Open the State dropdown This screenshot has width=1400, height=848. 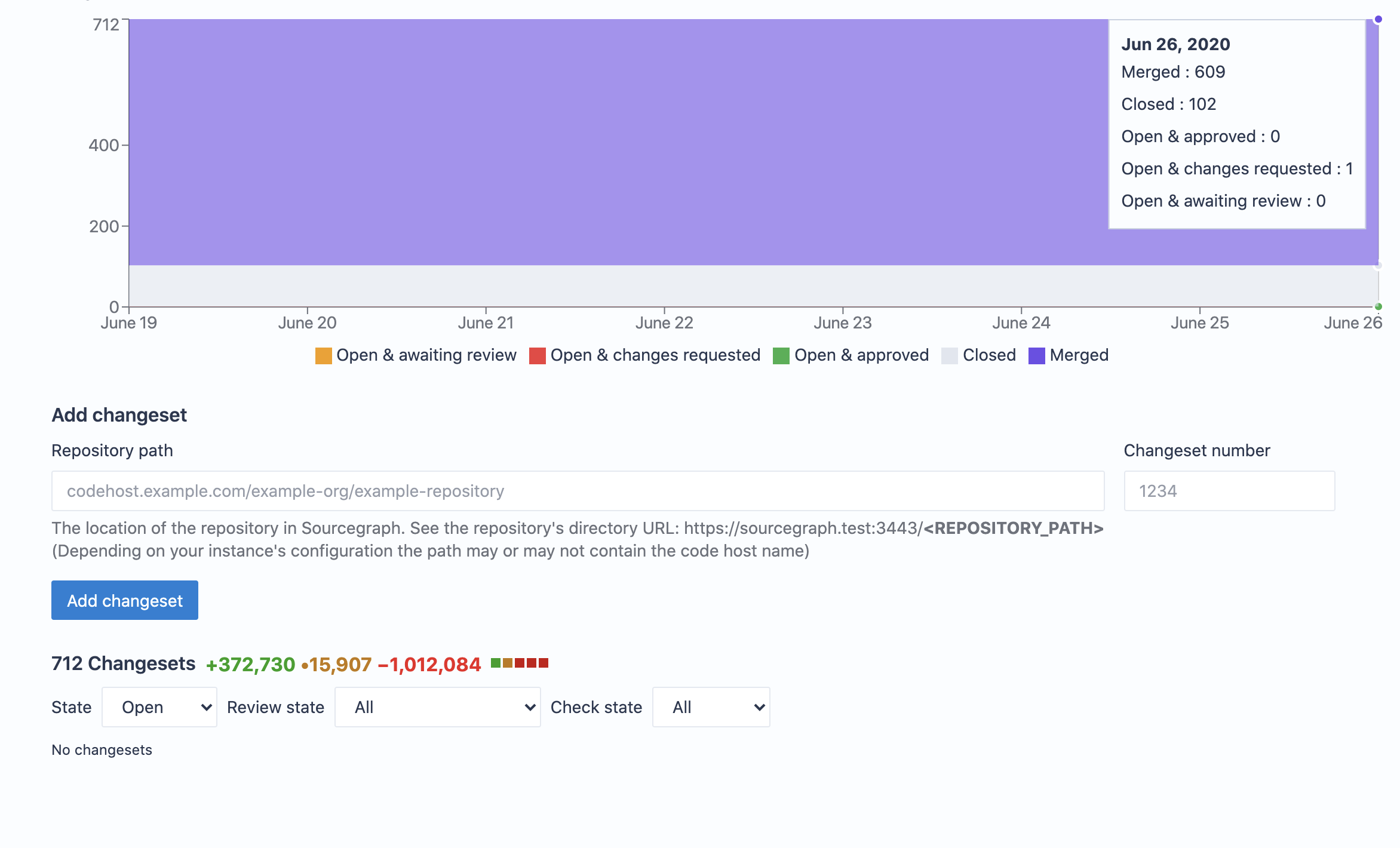[x=159, y=707]
